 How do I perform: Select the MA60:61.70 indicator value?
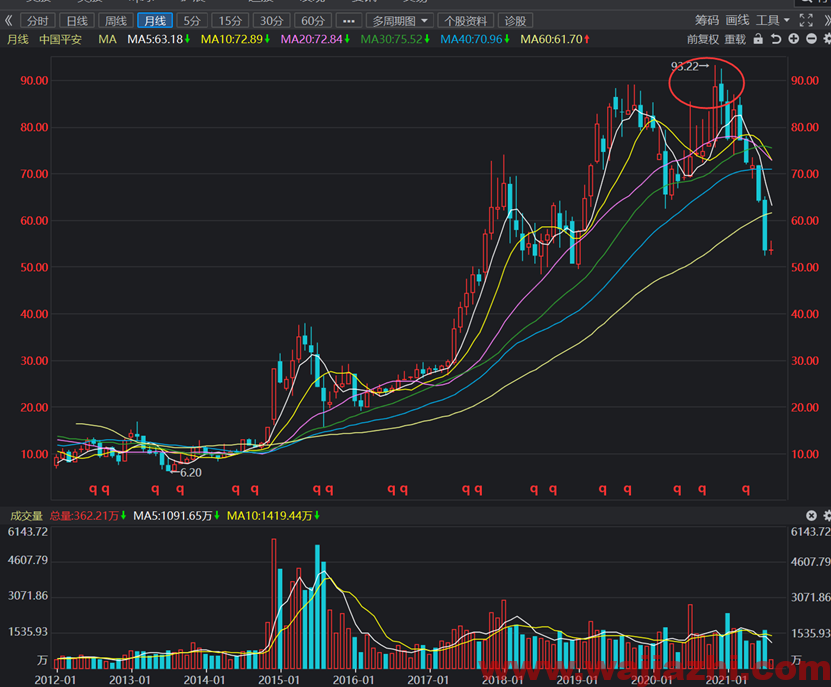pyautogui.click(x=555, y=39)
